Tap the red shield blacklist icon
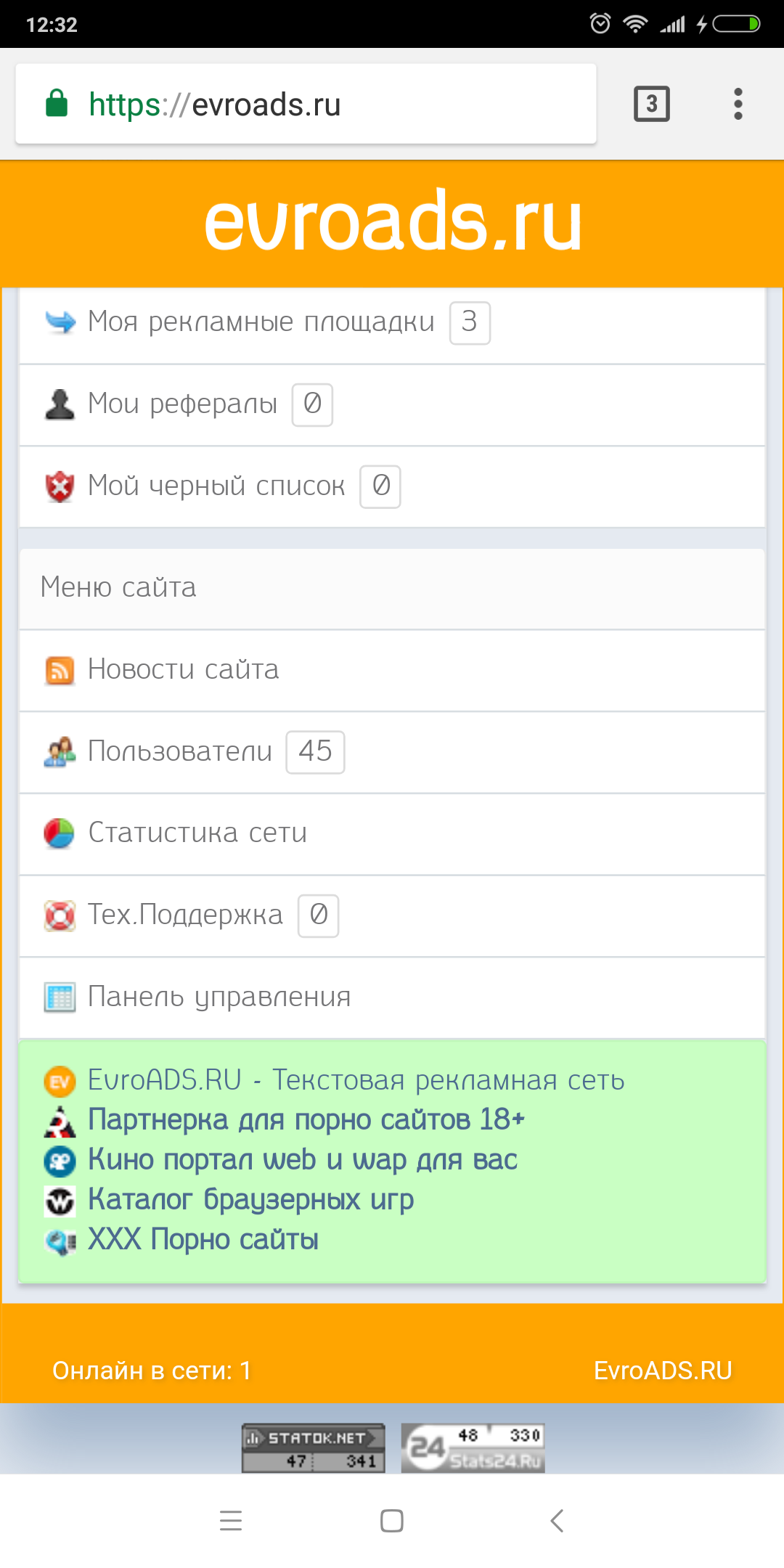This screenshot has height=1568, width=784. pyautogui.click(x=60, y=486)
